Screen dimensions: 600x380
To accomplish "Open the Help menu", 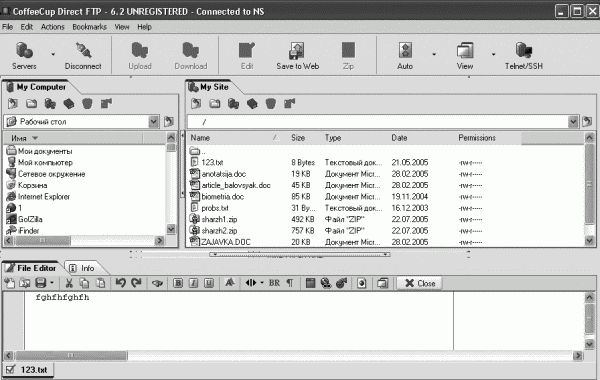I will (144, 27).
